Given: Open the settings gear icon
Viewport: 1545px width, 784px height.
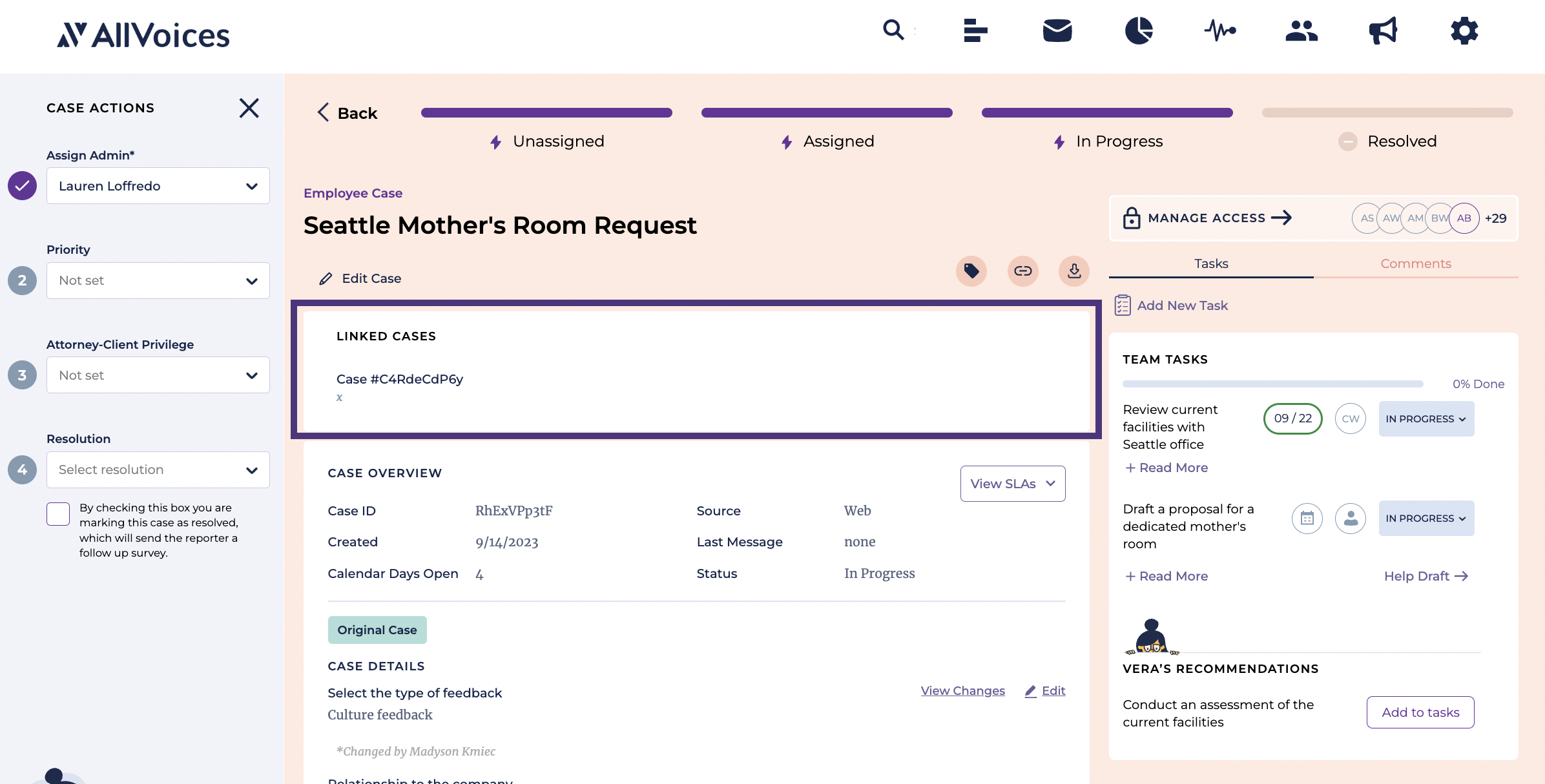Looking at the screenshot, I should tap(1464, 30).
